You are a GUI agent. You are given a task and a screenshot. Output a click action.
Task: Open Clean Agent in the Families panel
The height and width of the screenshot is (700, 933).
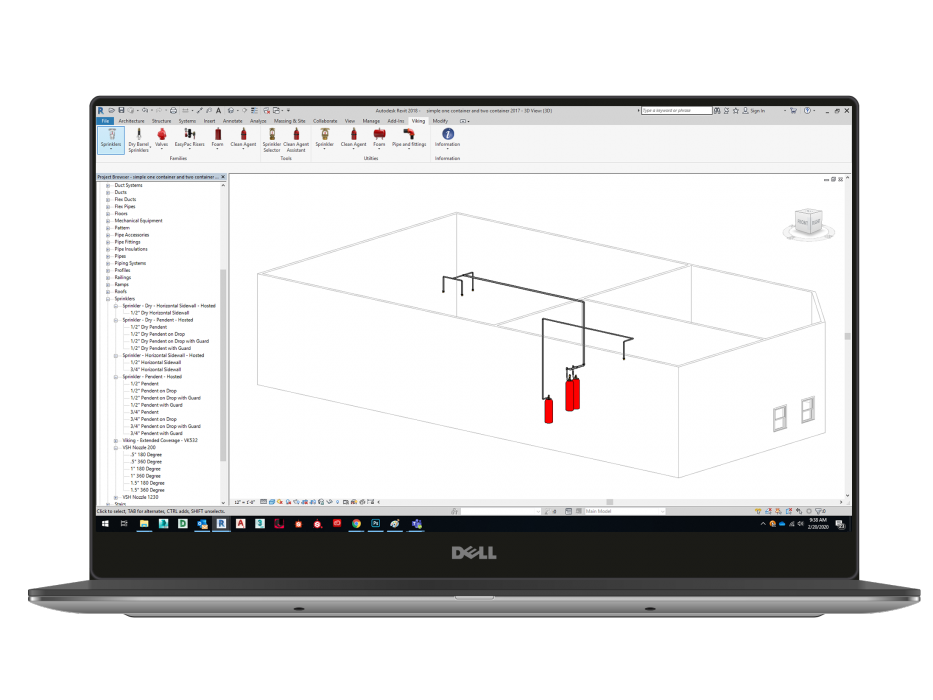(243, 138)
